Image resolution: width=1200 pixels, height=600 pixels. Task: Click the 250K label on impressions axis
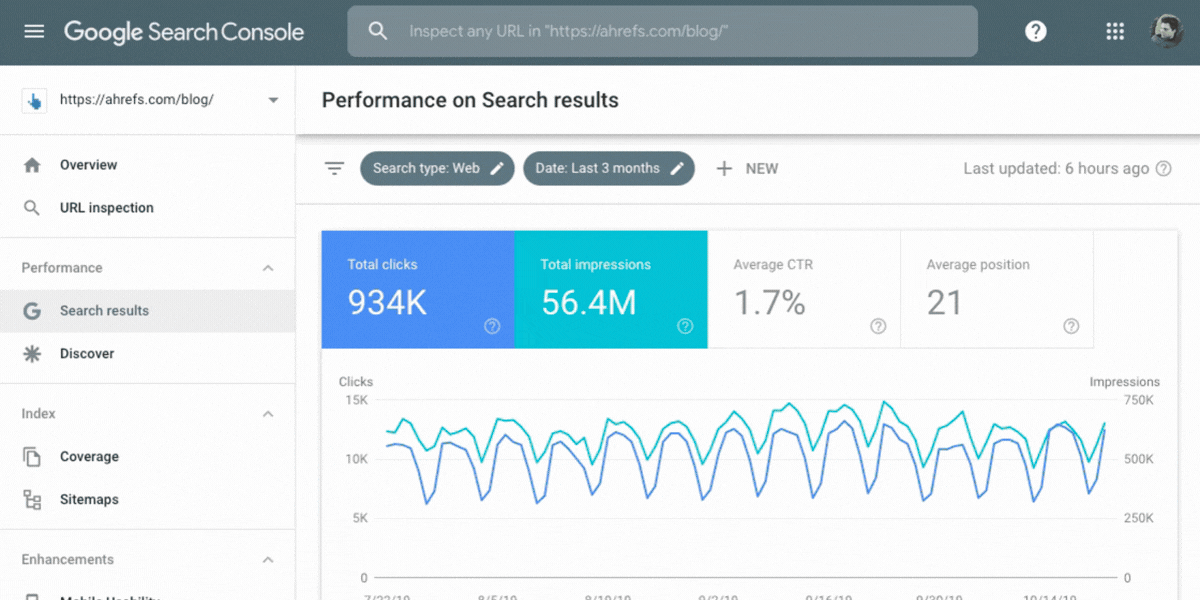click(1139, 518)
